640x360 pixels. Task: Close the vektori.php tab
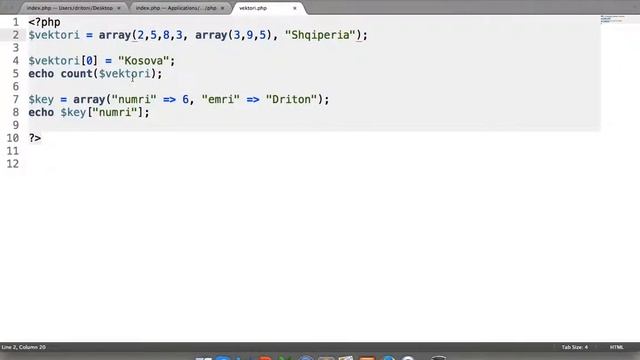pyautogui.click(x=295, y=8)
